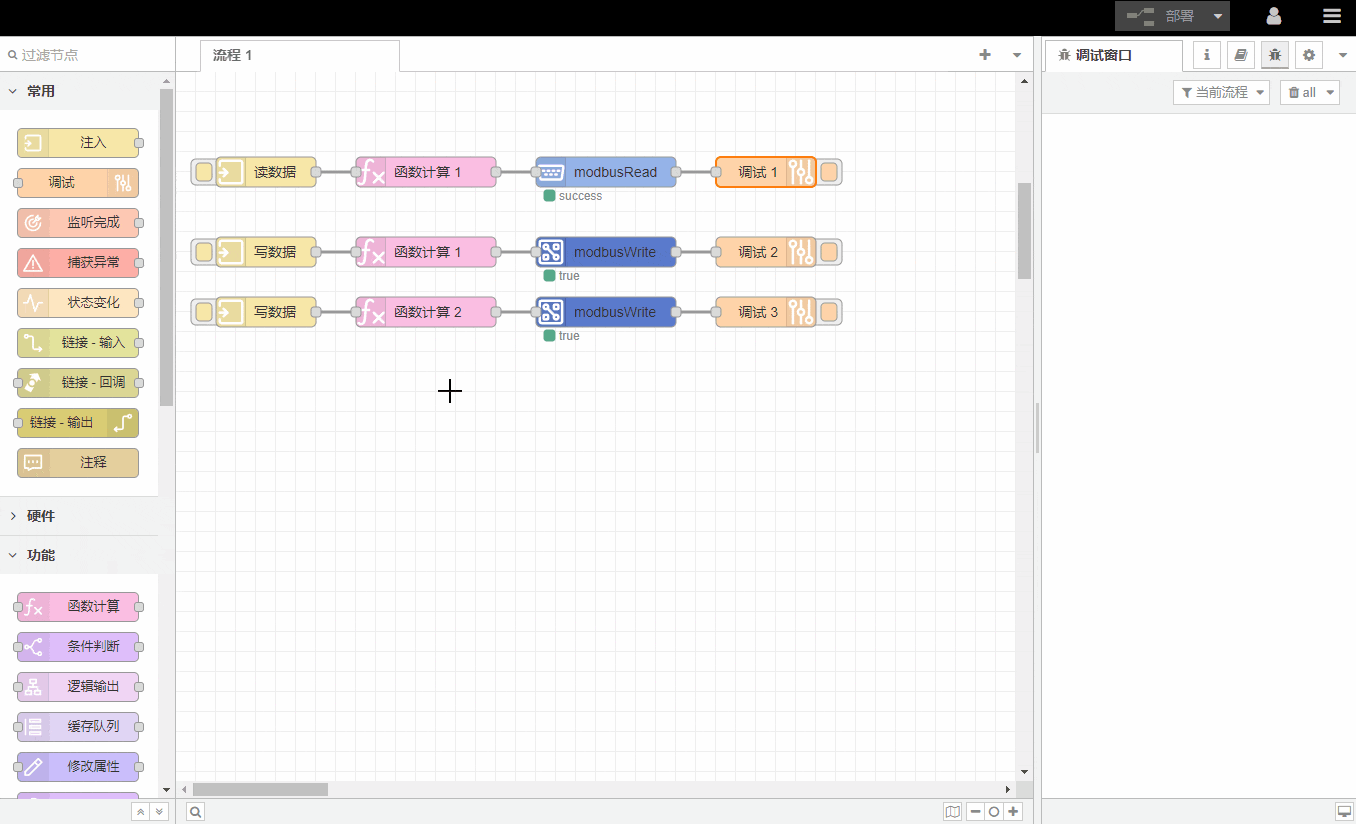Add a new flow tab
The height and width of the screenshot is (824, 1356).
pyautogui.click(x=985, y=55)
